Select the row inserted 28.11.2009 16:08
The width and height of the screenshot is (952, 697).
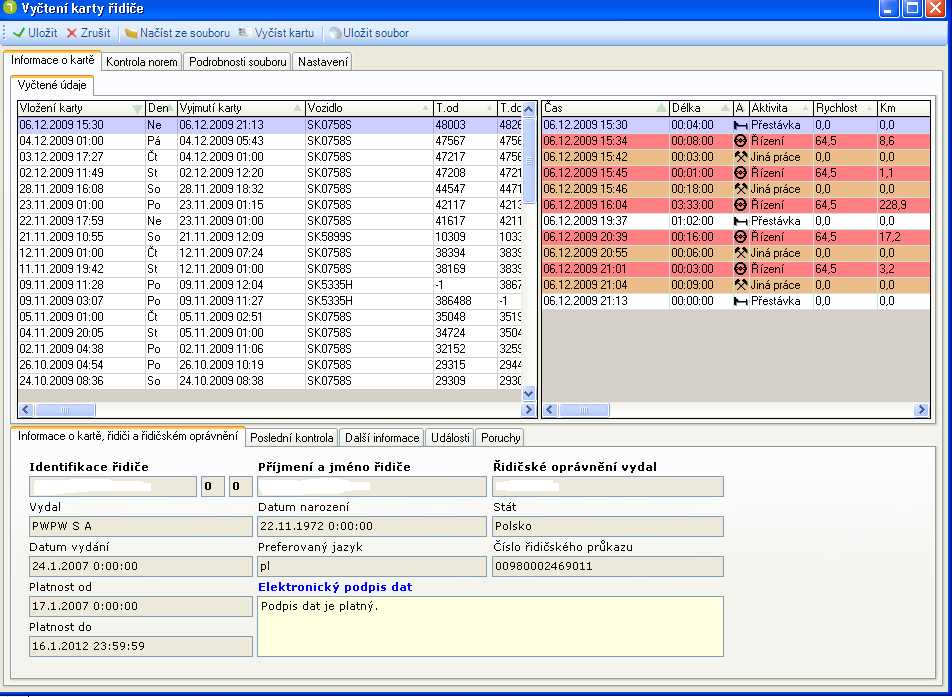[270, 189]
